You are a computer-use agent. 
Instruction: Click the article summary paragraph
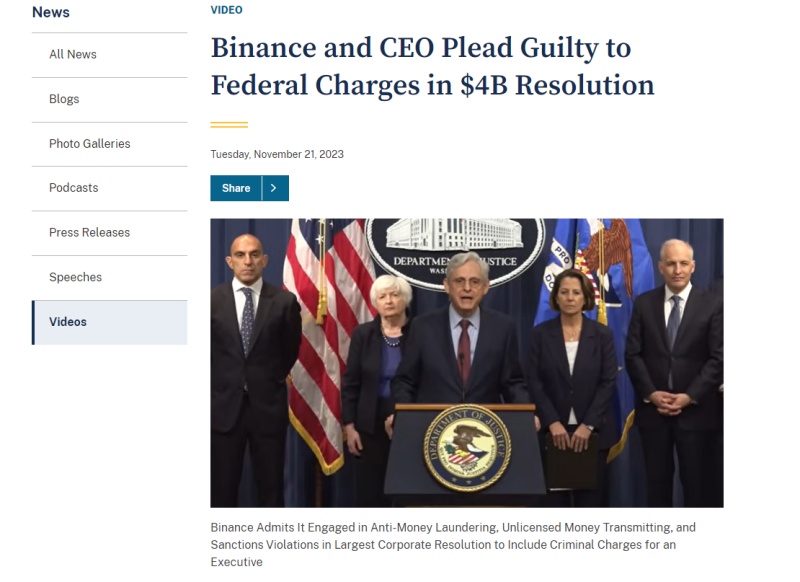tap(450, 544)
